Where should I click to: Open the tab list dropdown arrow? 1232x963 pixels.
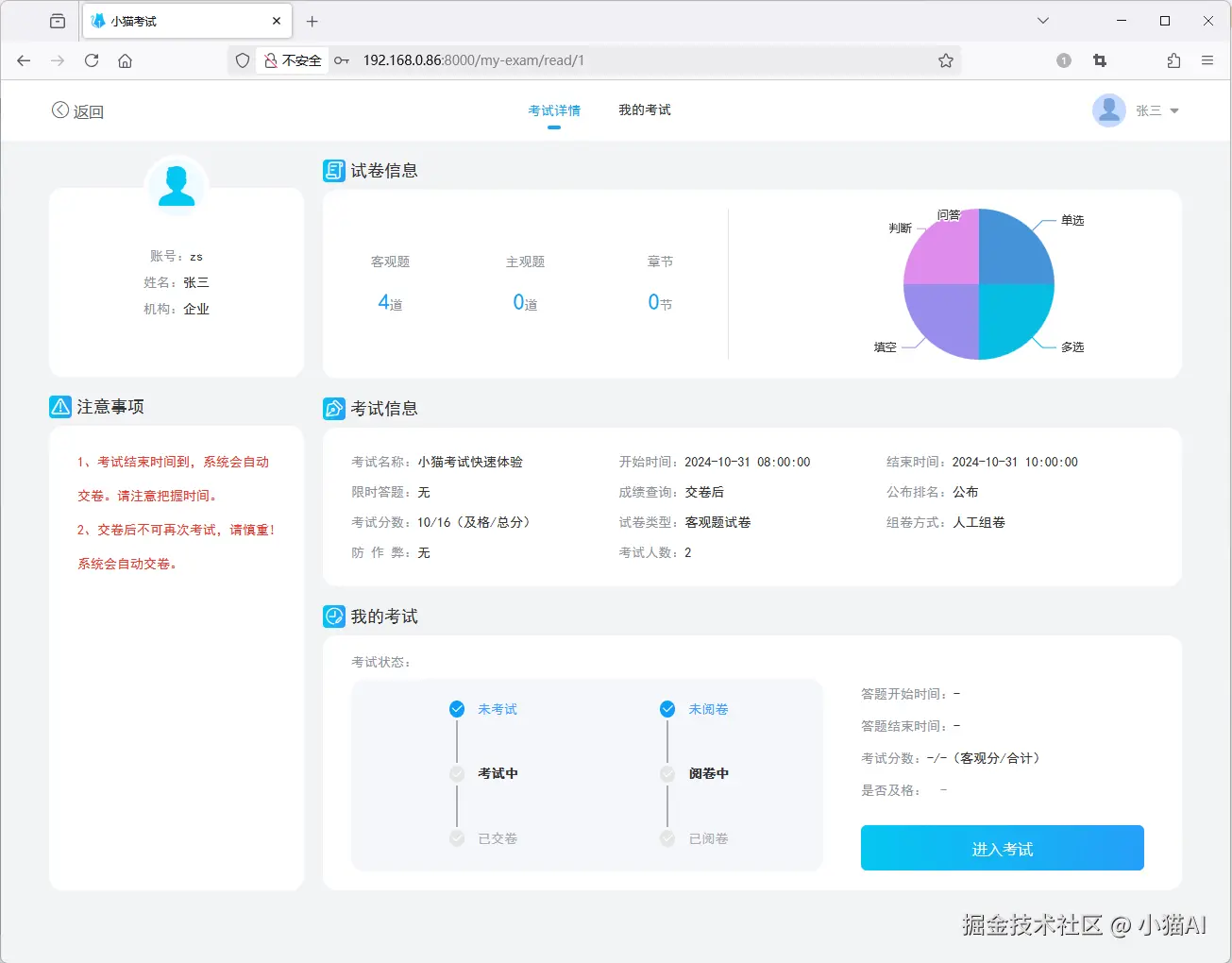point(1042,20)
